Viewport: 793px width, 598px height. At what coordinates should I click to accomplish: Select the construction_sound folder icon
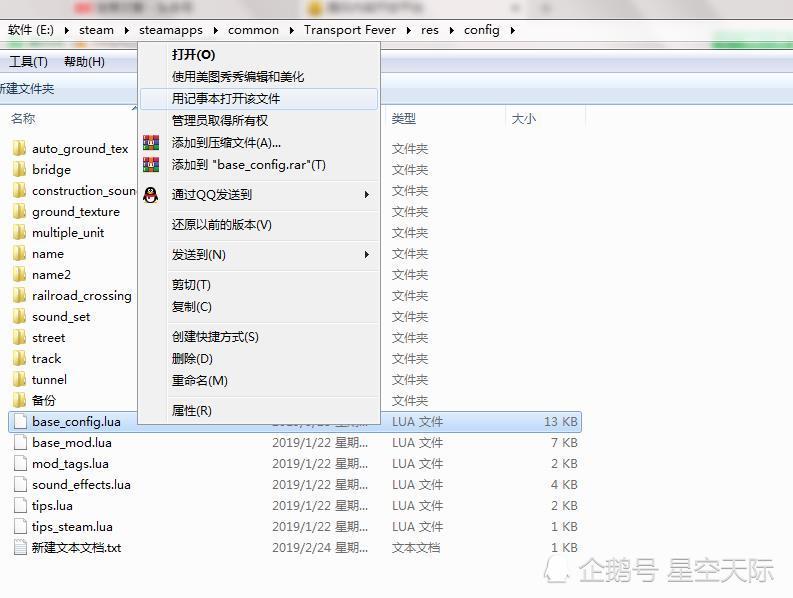click(x=20, y=190)
